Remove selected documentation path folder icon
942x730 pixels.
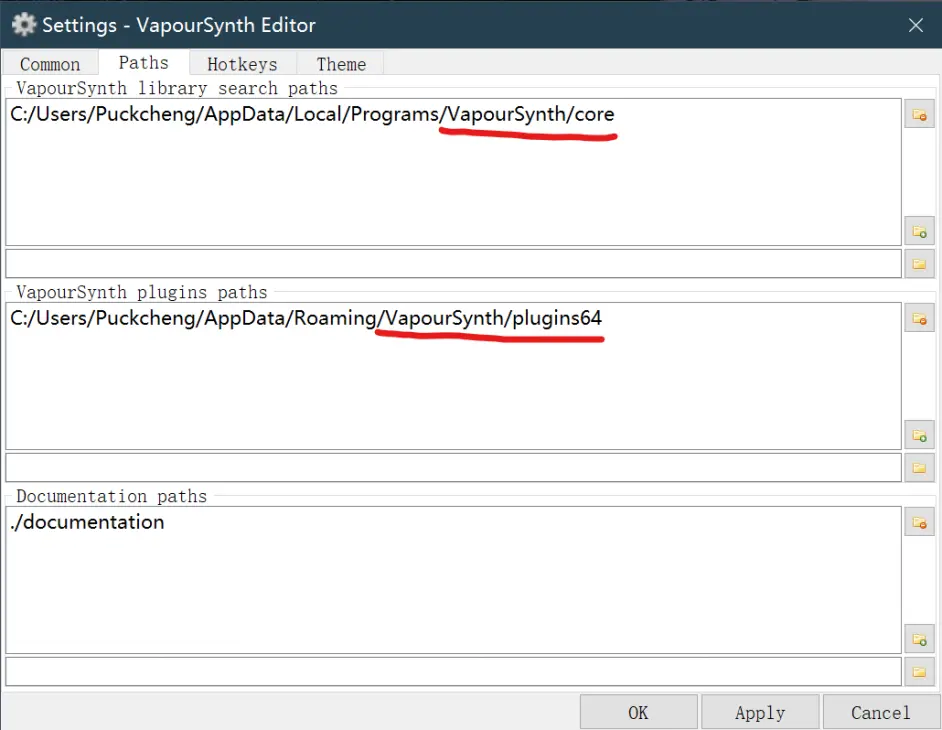point(919,522)
